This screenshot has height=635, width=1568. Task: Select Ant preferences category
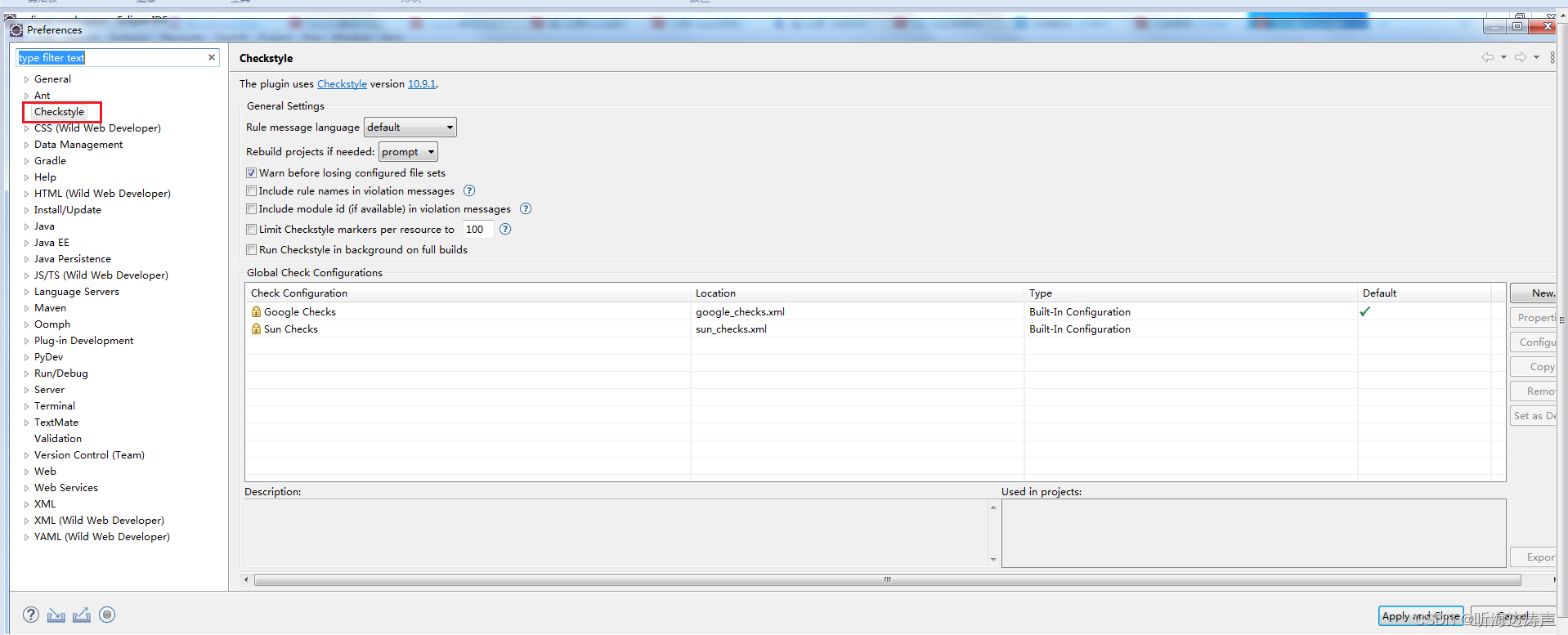(42, 96)
